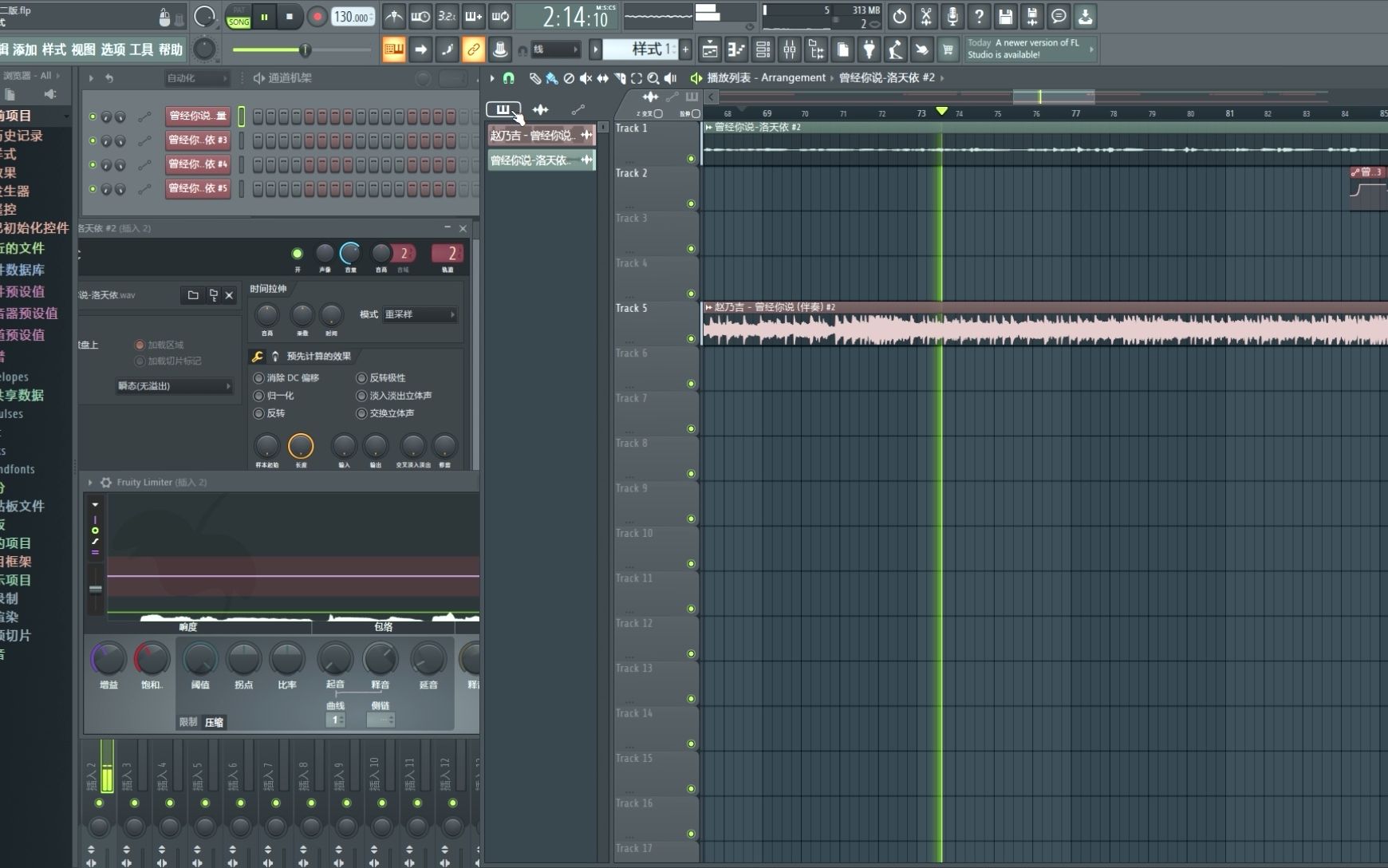Switch limiter to 限制 mode
1388x868 pixels.
188,722
